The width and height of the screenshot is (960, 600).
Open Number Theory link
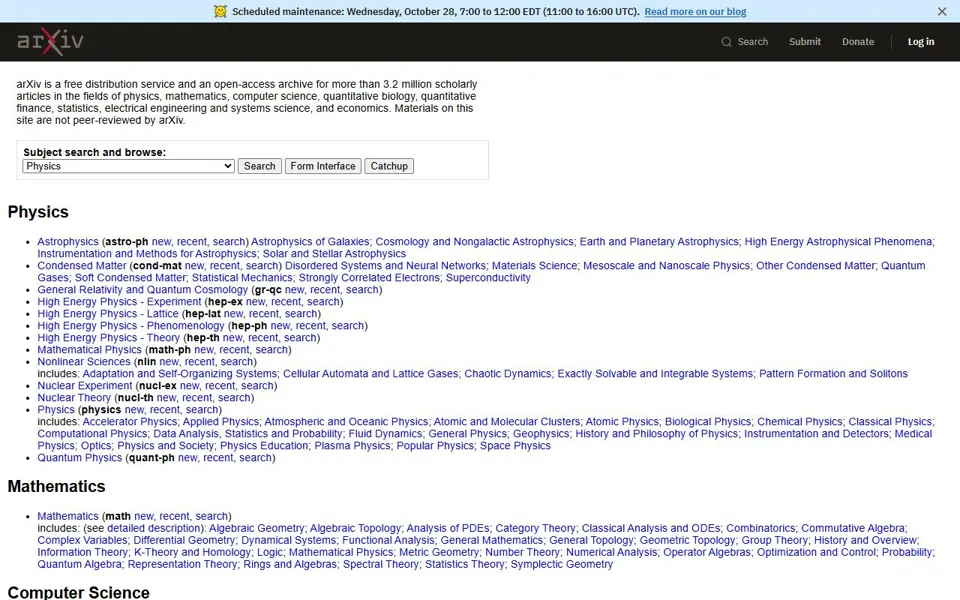click(522, 552)
